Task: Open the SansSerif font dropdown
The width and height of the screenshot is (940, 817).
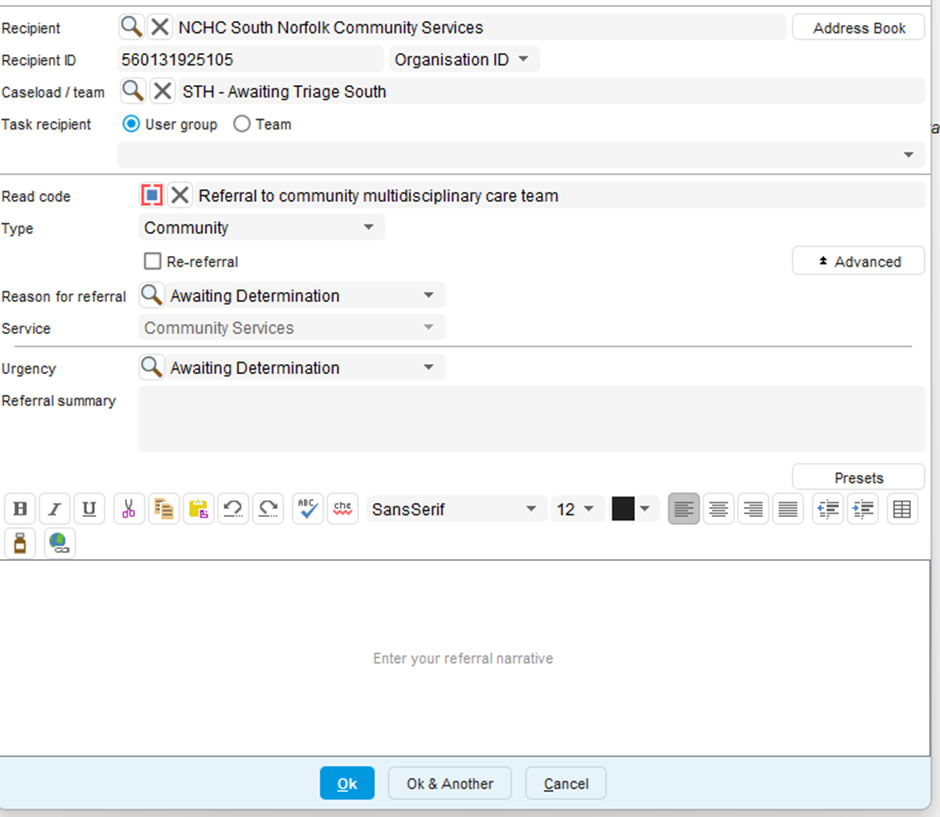Action: pyautogui.click(x=456, y=509)
